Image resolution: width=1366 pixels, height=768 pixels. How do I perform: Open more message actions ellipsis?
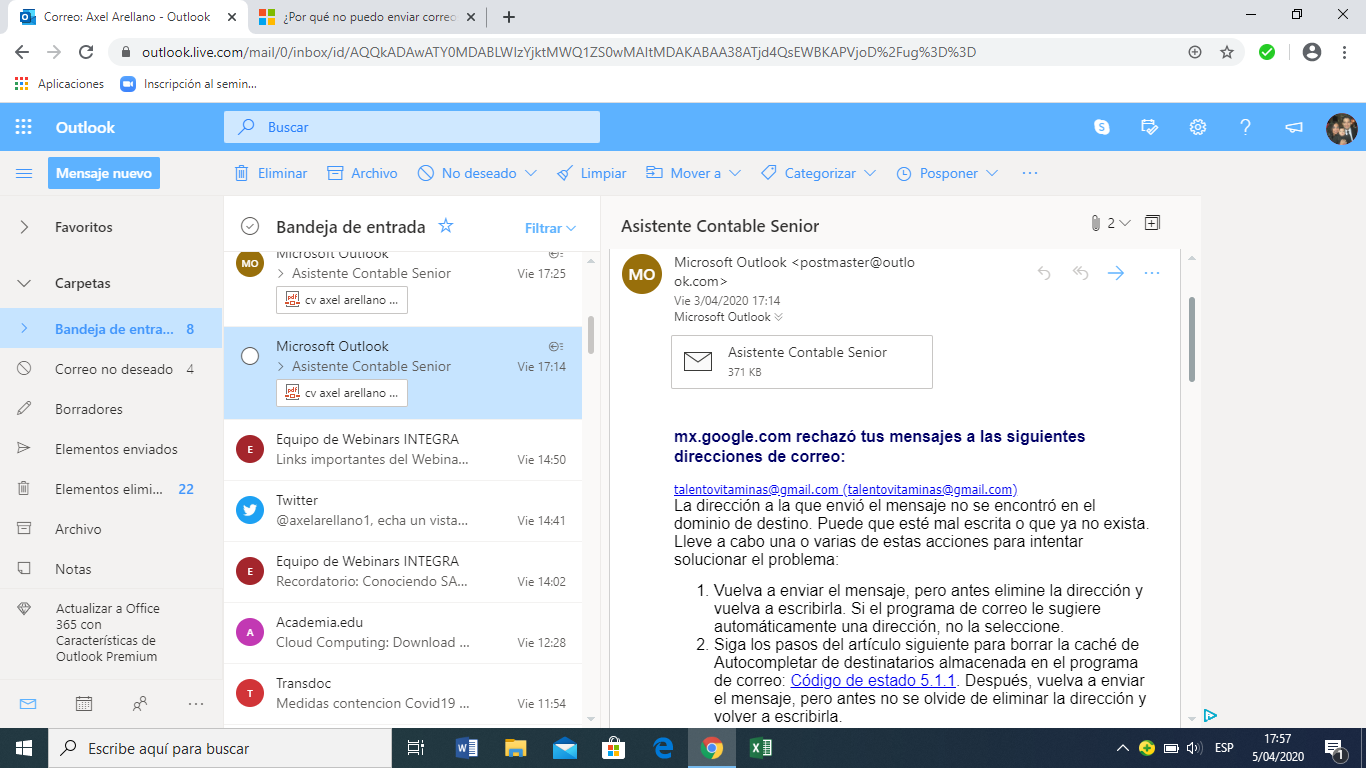(1152, 273)
